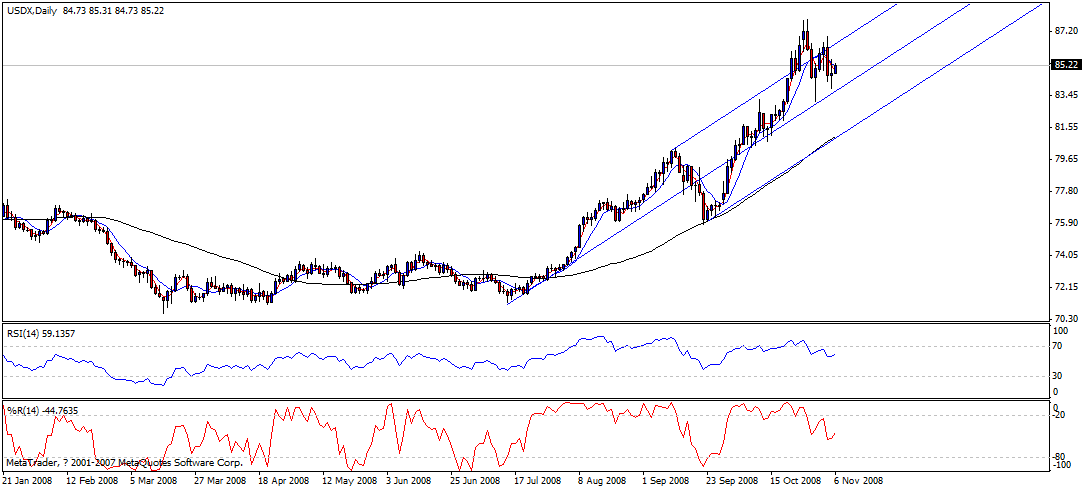Image resolution: width=1087 pixels, height=488 pixels.
Task: Click the 17 Jul 2008 date label
Action: click(x=536, y=480)
